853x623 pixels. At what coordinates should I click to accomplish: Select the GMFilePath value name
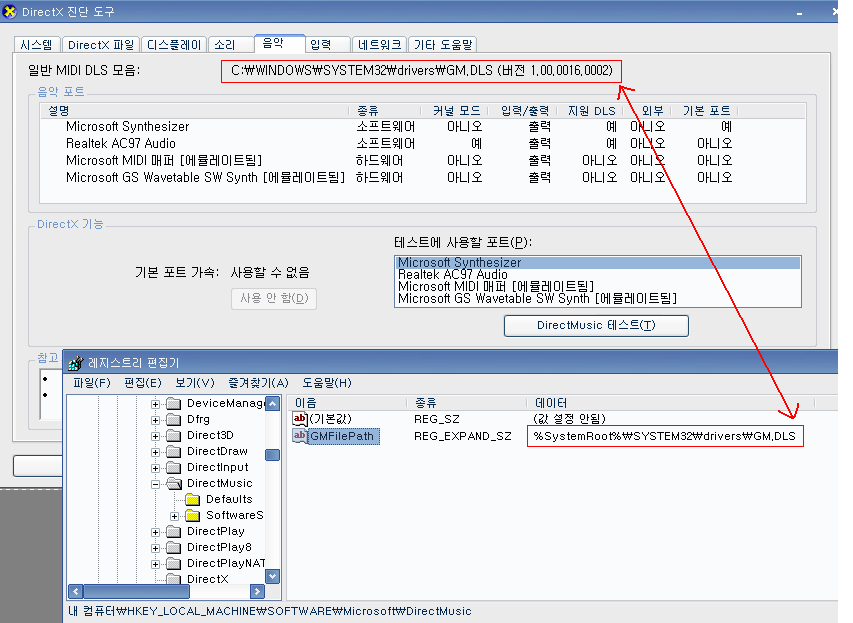pyautogui.click(x=342, y=436)
